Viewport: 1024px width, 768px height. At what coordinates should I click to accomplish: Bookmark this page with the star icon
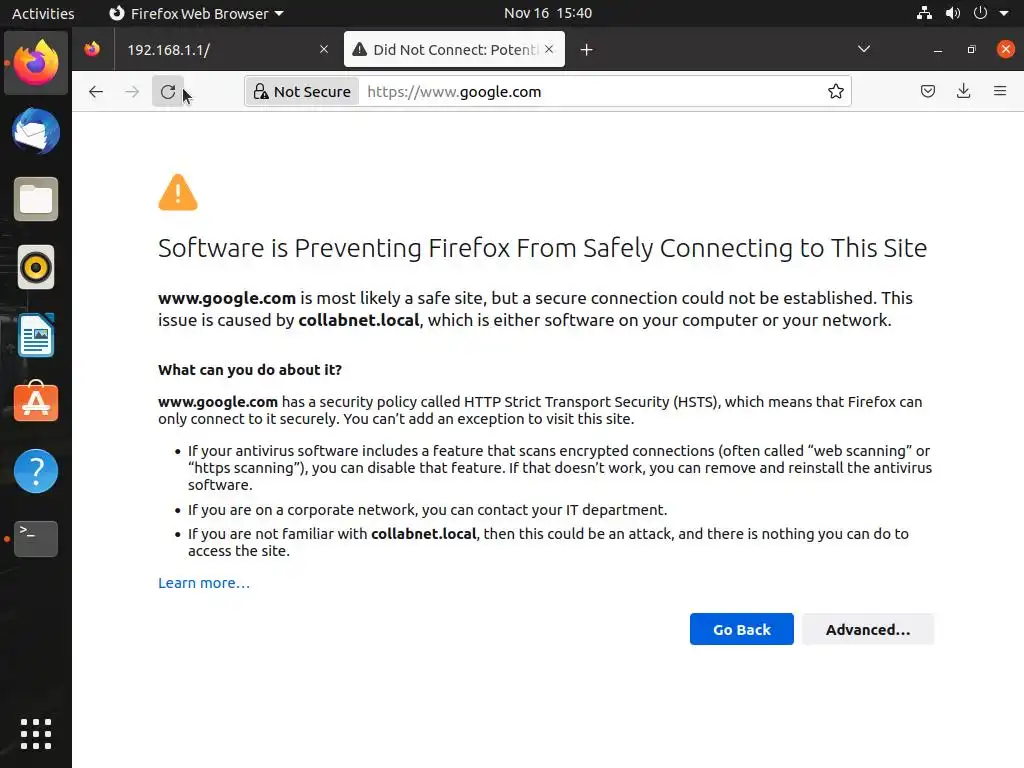[836, 92]
